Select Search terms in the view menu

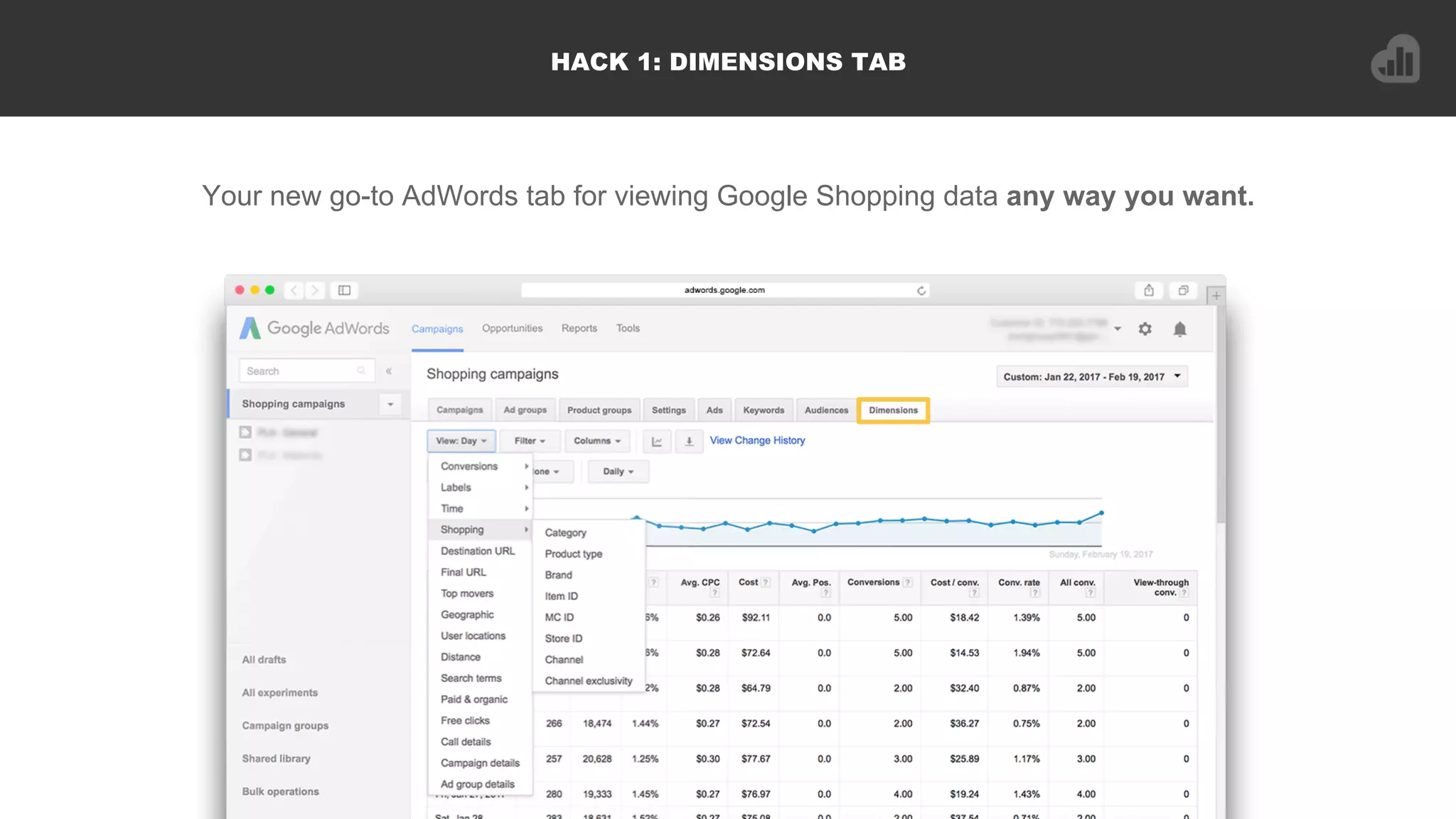pos(471,678)
